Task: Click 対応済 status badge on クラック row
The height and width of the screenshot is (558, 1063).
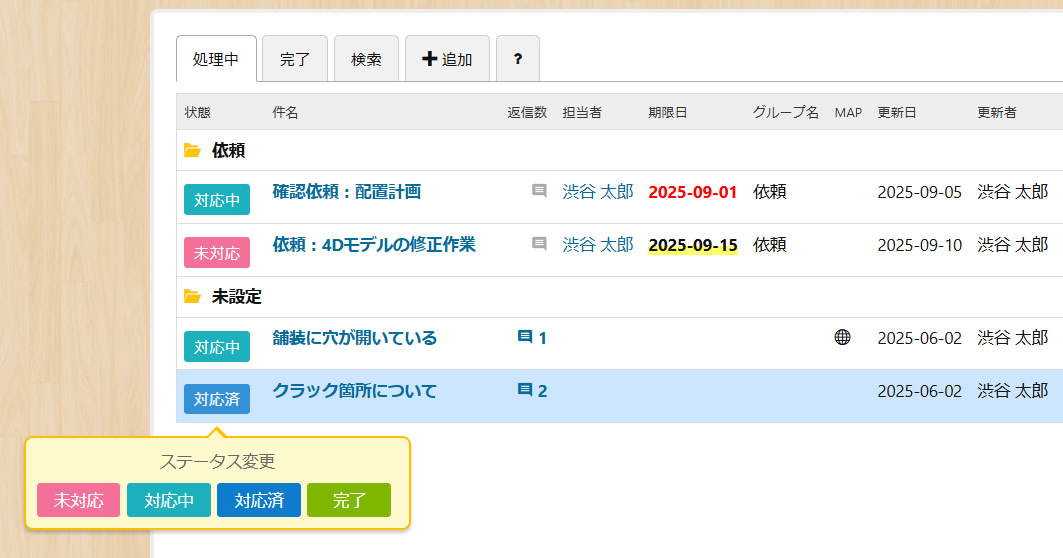Action: coord(217,399)
